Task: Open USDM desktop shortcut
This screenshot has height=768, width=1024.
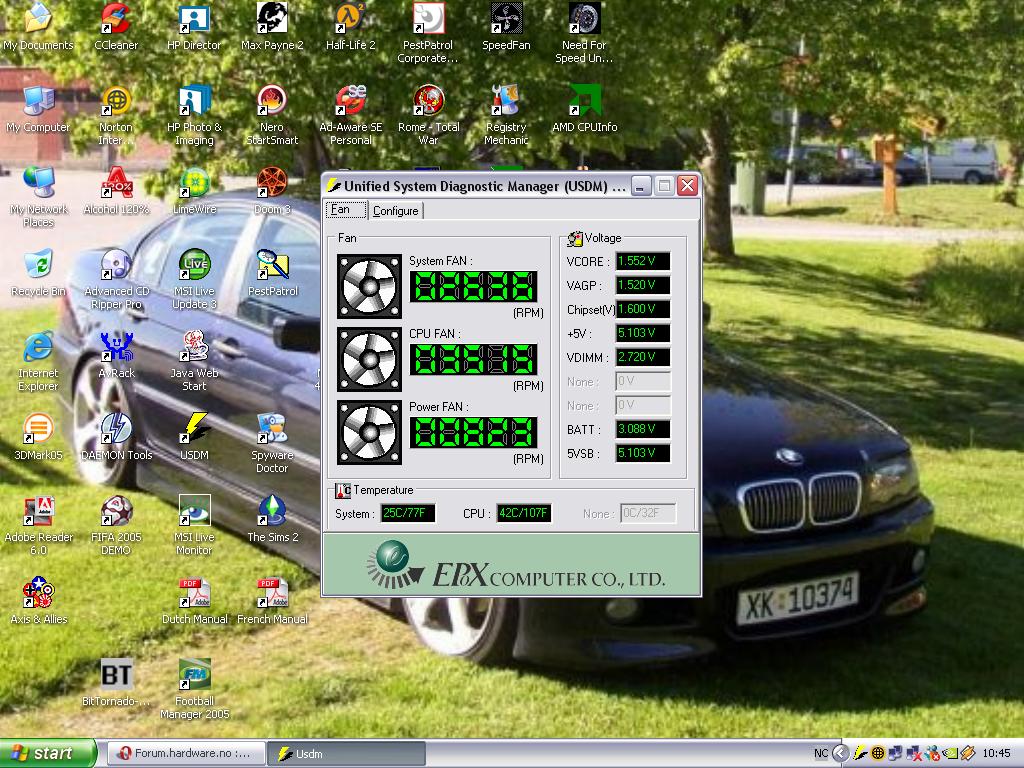Action: [194, 436]
